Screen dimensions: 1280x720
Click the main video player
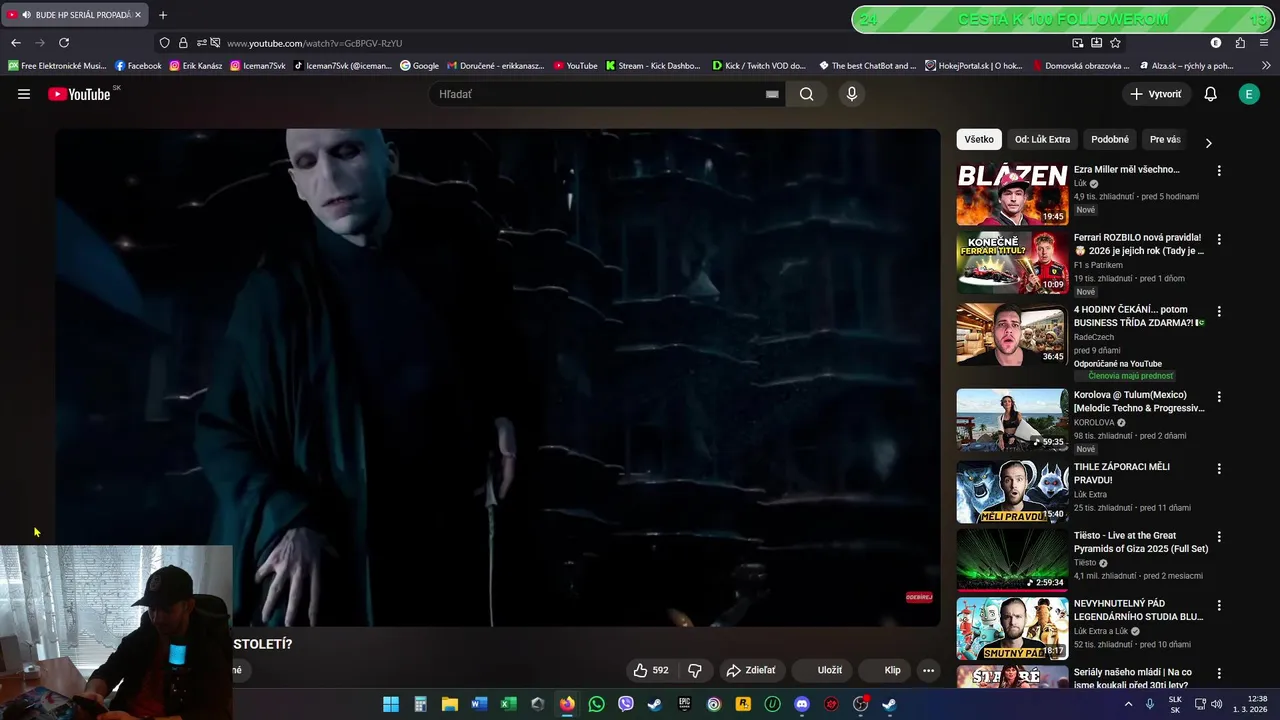coord(498,377)
